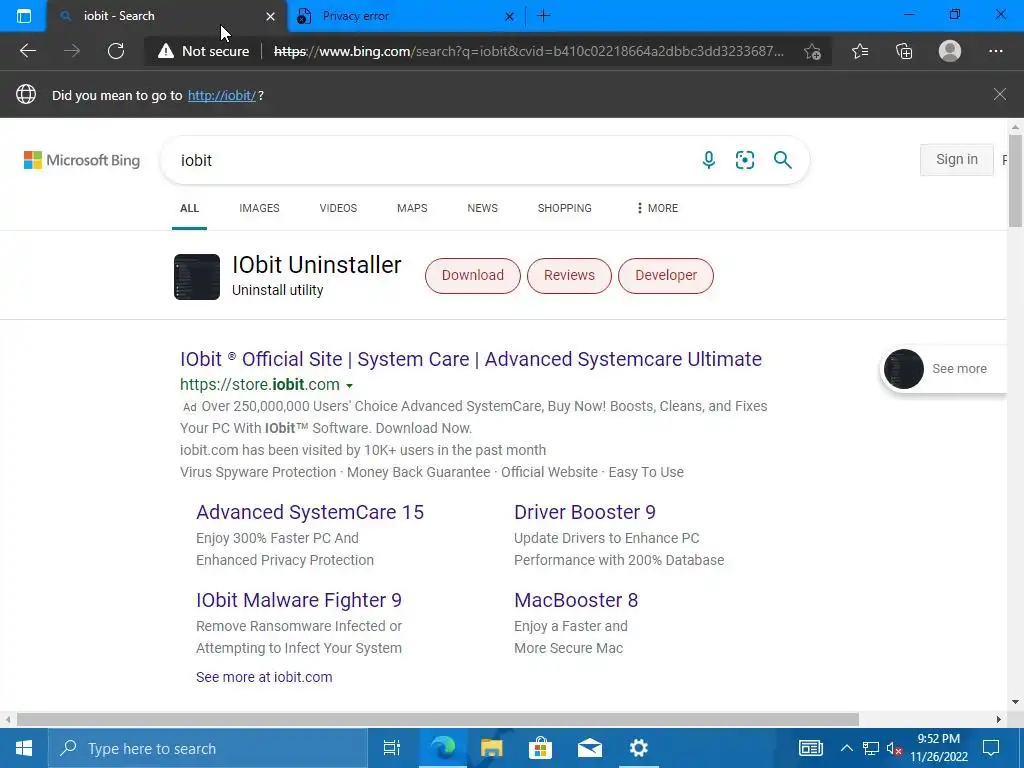Open Driver Booster 9 link
The height and width of the screenshot is (768, 1024).
[x=584, y=512]
